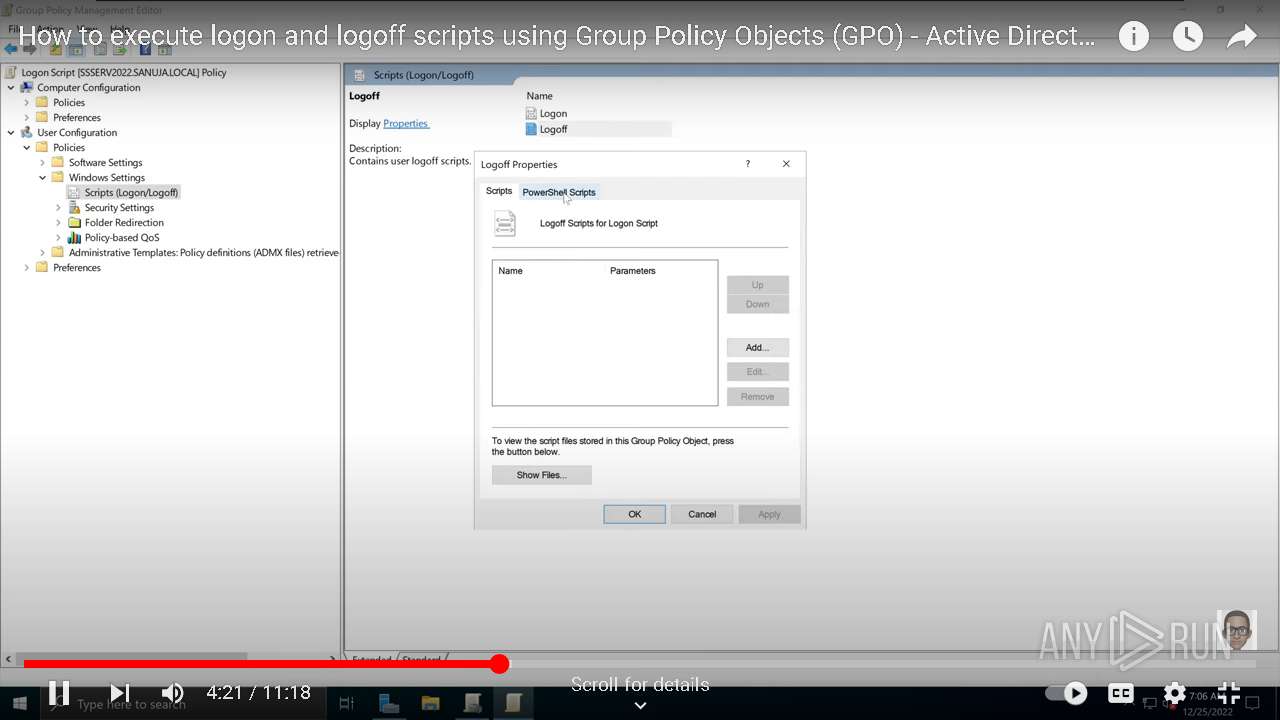
Task: Expand the Administrative Templates node
Action: coord(43,252)
